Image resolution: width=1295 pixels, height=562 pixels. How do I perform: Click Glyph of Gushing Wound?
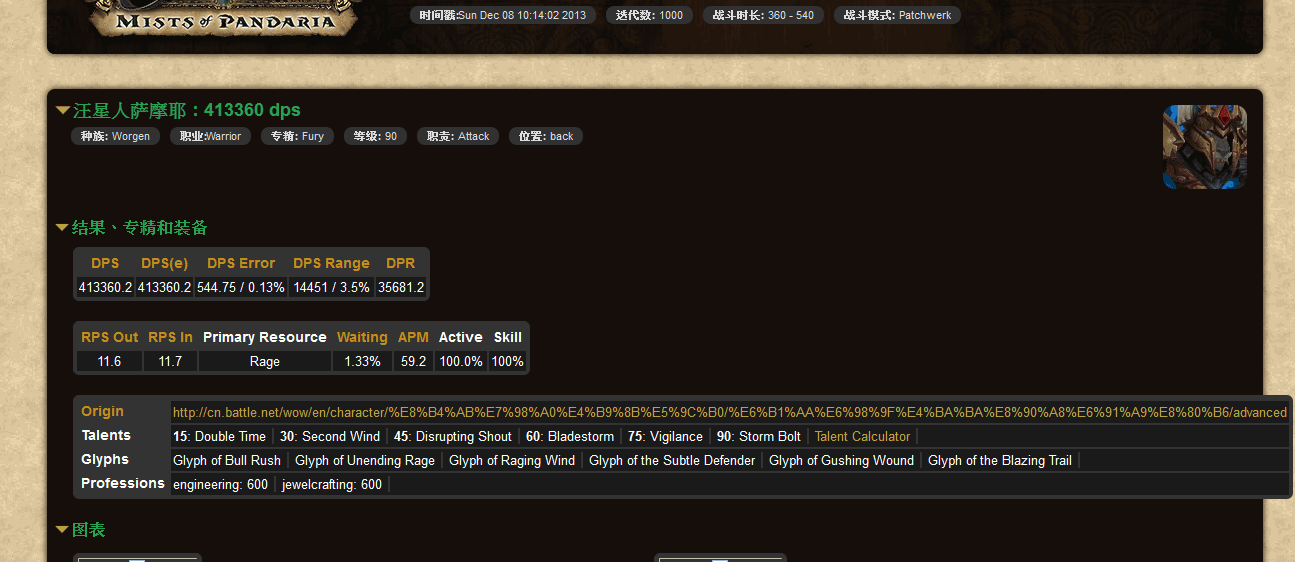(841, 460)
